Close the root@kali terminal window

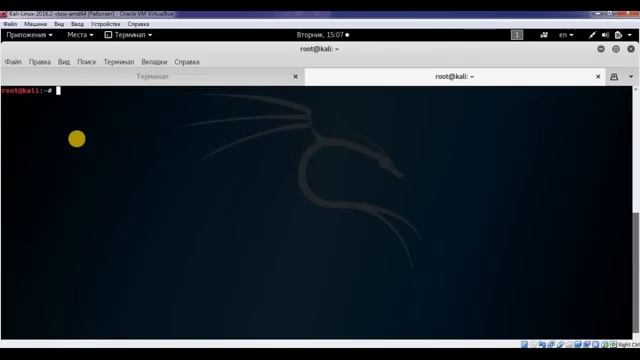tap(631, 49)
